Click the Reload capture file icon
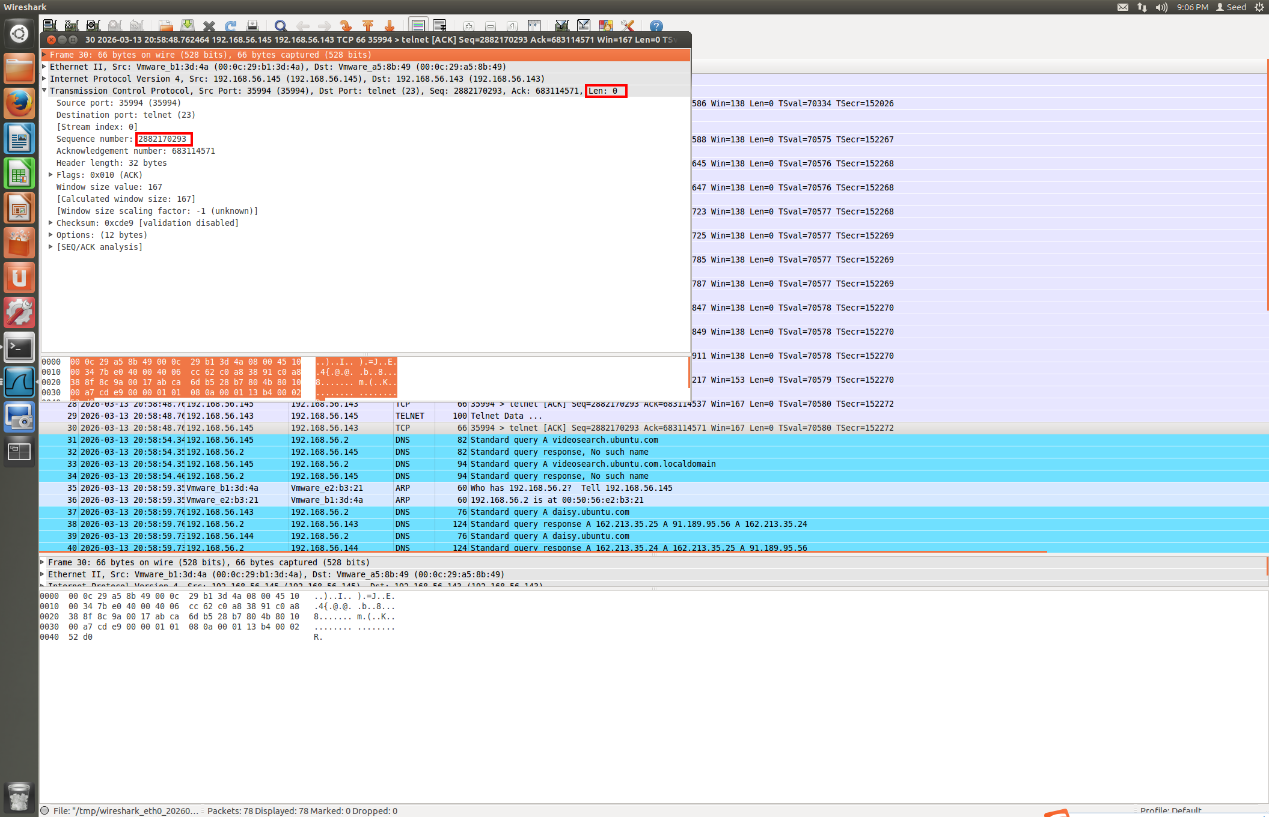This screenshot has width=1269, height=817. pos(231,26)
